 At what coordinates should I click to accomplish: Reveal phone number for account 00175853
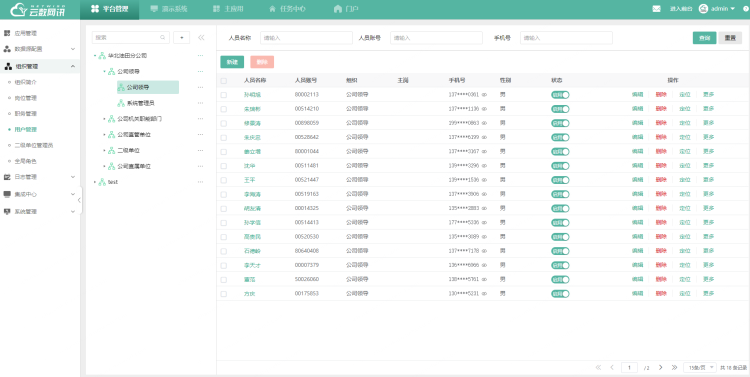click(484, 293)
